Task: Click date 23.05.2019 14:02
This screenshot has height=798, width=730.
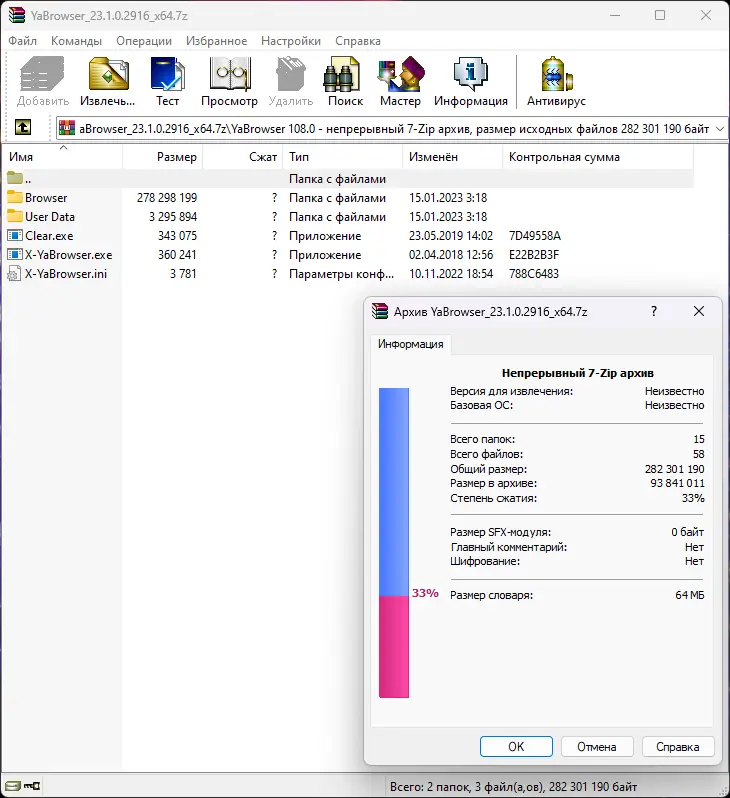Action: tap(451, 236)
